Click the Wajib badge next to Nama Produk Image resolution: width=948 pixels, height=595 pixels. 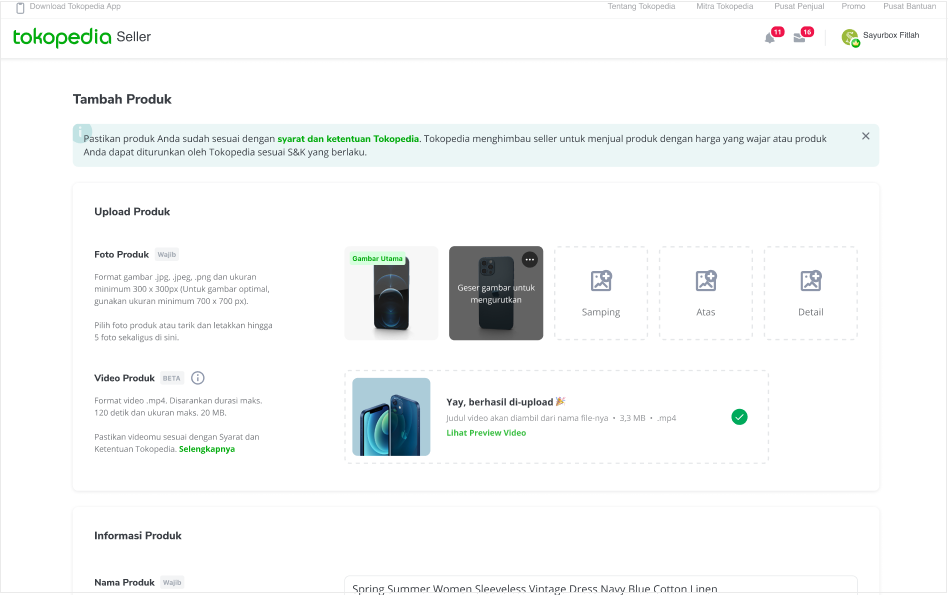172,582
